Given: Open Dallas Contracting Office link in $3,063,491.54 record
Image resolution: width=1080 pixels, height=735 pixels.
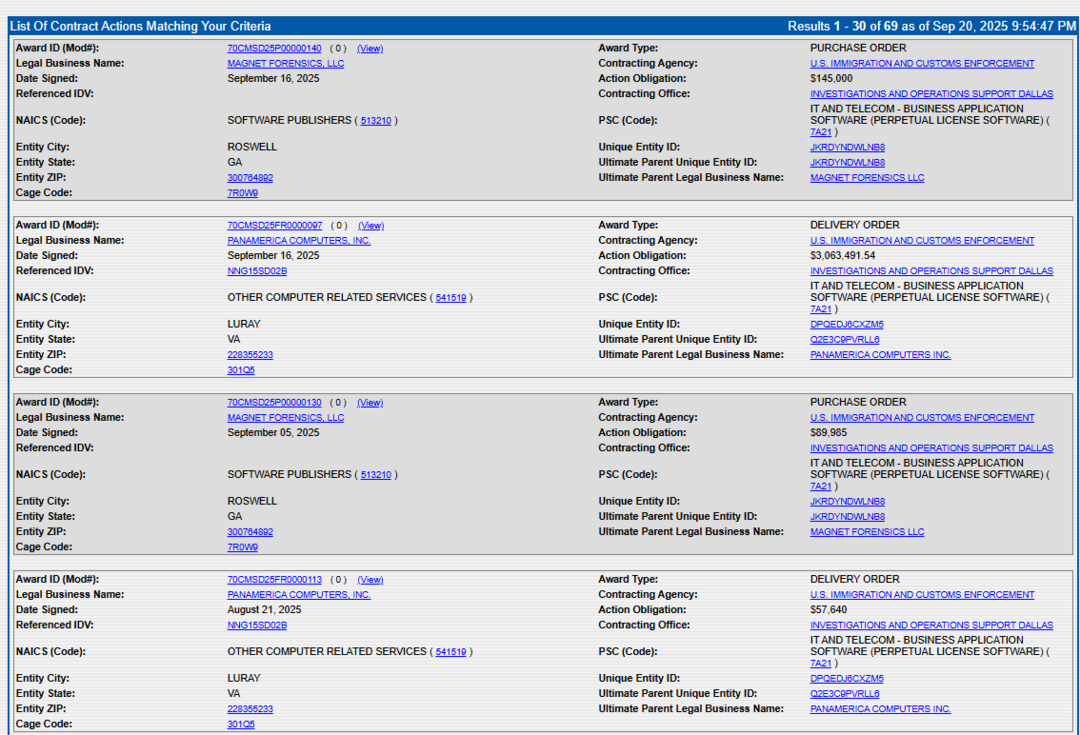Looking at the screenshot, I should click(x=931, y=271).
